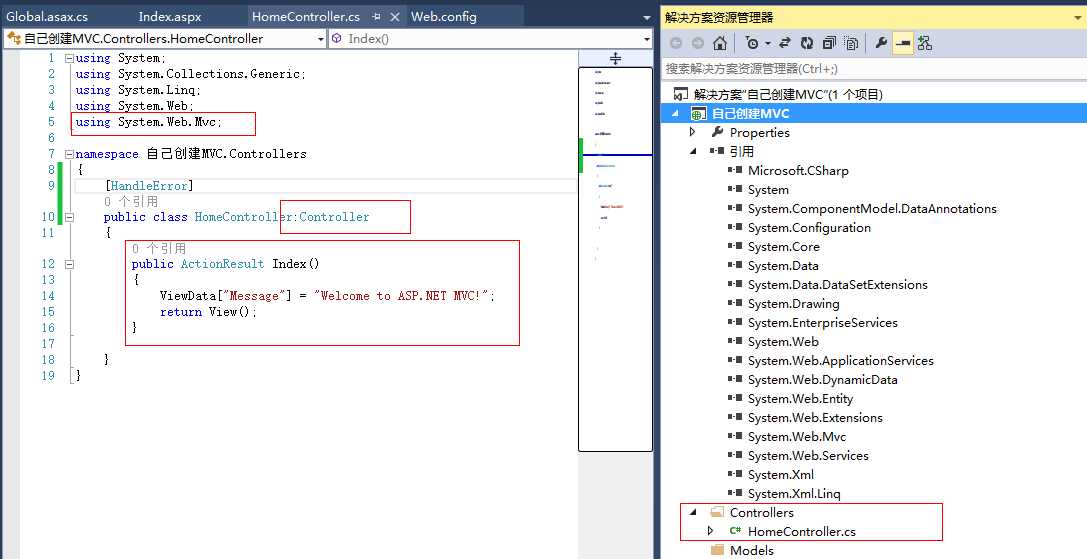The width and height of the screenshot is (1087, 559).
Task: Click the Home icon in Solution Explorer toolbar
Action: (720, 43)
